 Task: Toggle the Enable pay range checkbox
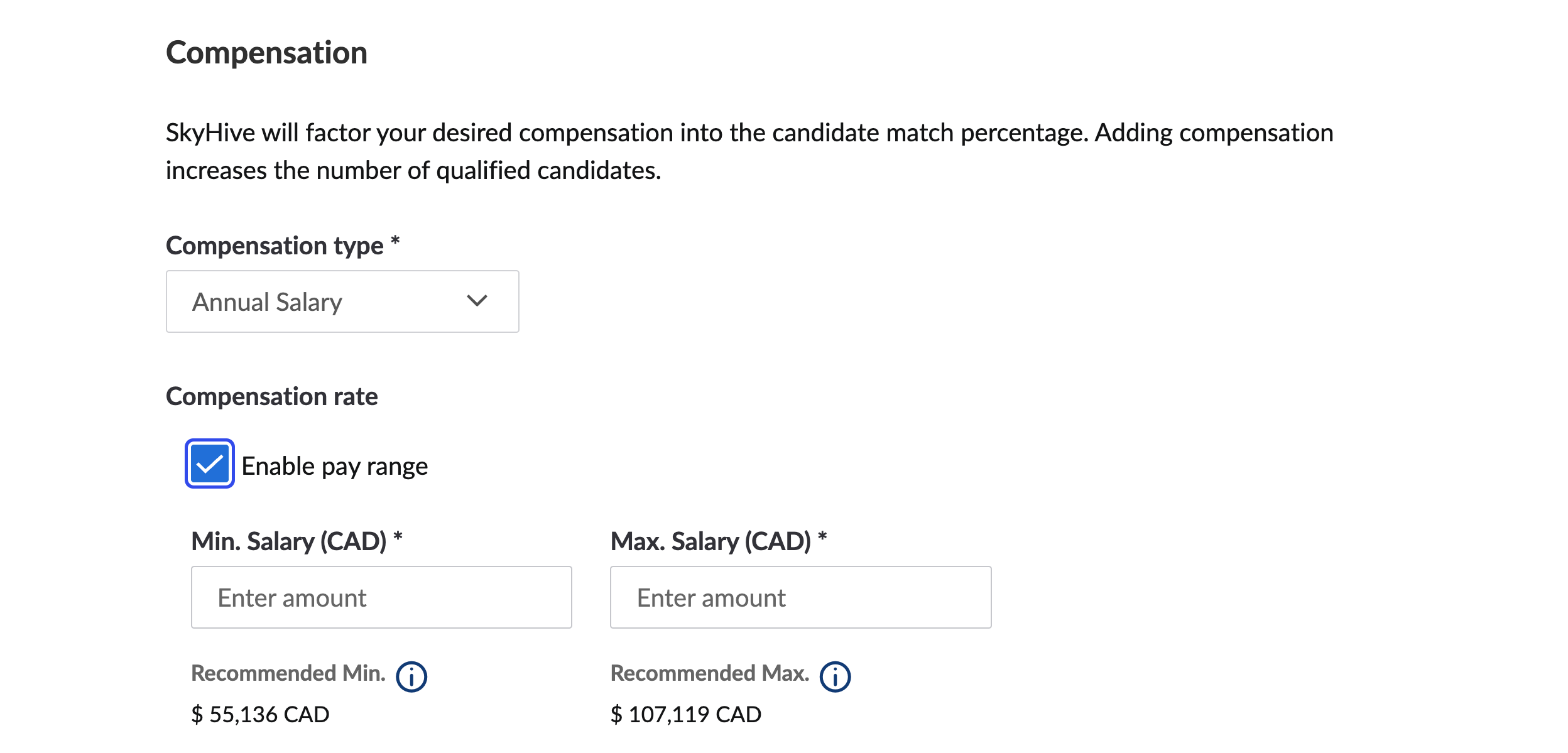(x=210, y=463)
